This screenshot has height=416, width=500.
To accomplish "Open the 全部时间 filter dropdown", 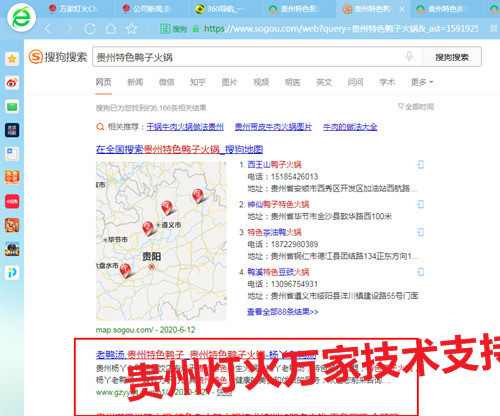I will [x=416, y=107].
